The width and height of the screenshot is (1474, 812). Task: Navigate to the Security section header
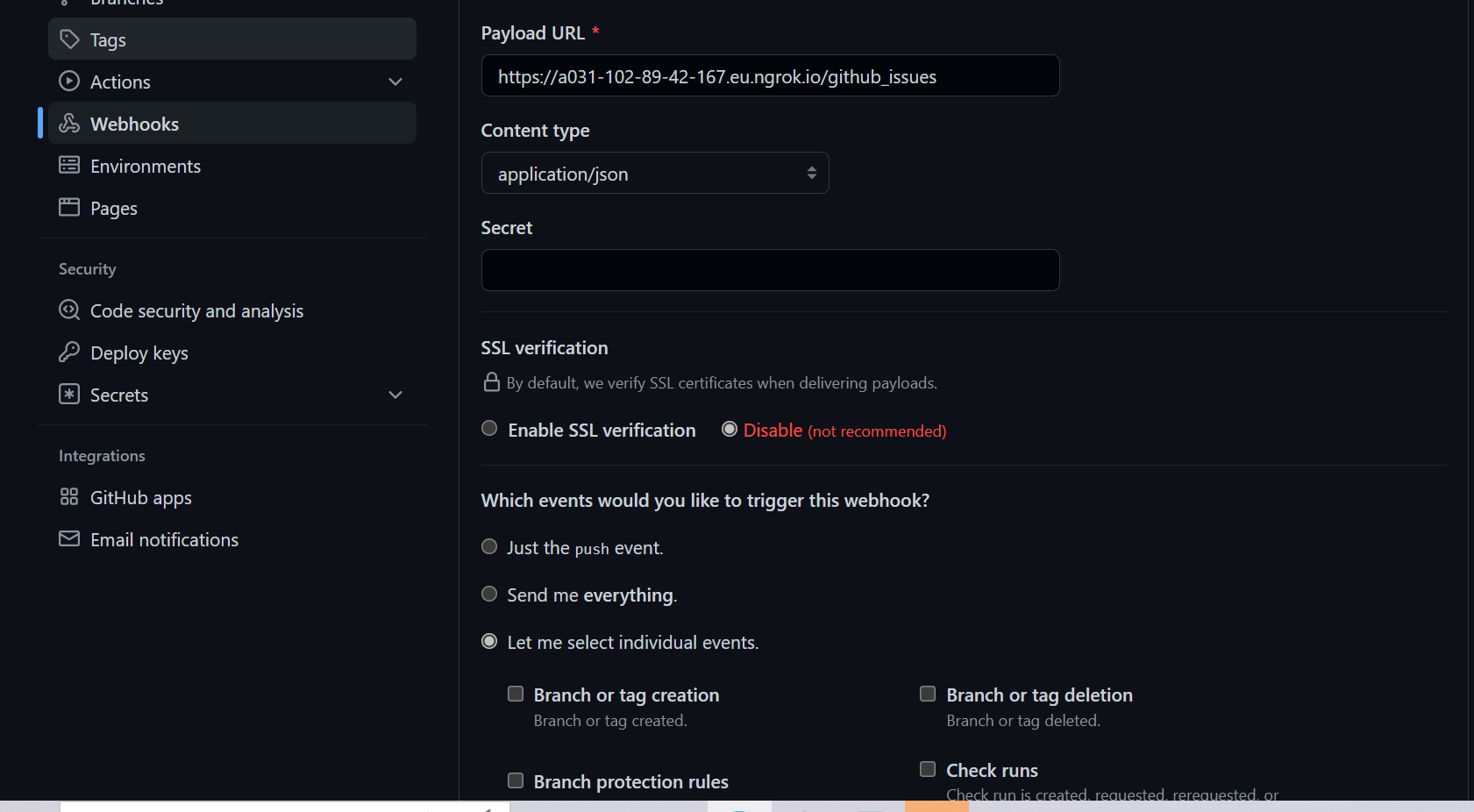tap(87, 268)
